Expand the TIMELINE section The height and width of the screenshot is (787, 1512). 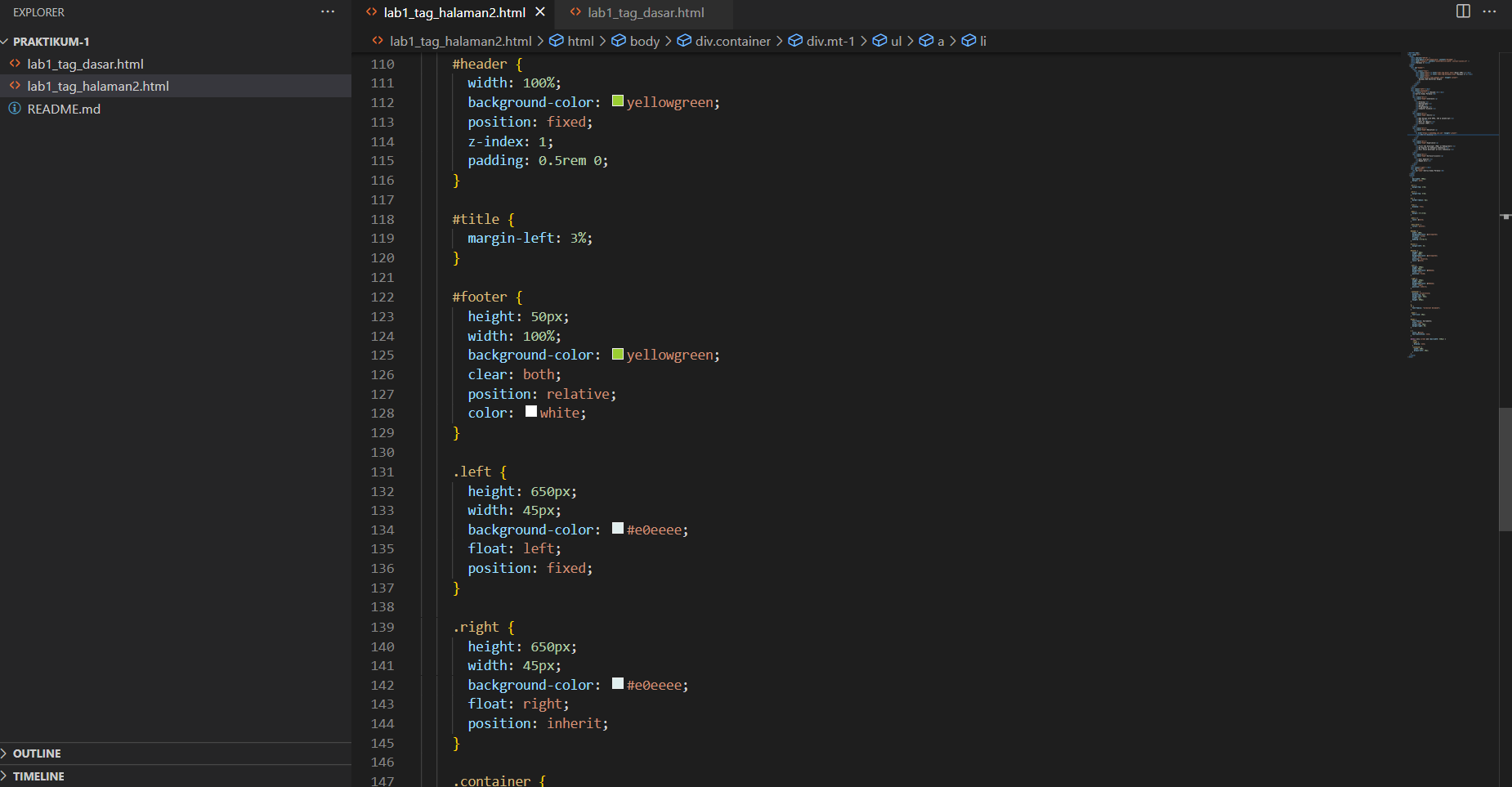(x=38, y=776)
